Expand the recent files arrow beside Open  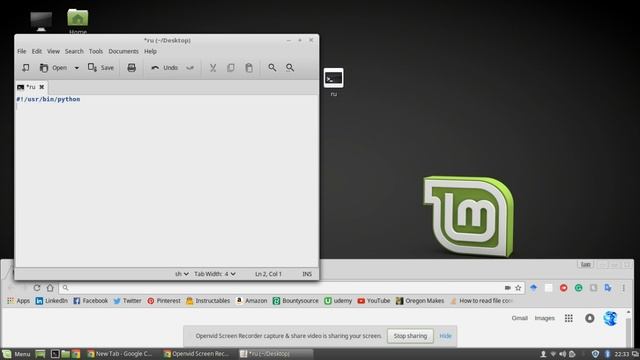click(x=77, y=68)
